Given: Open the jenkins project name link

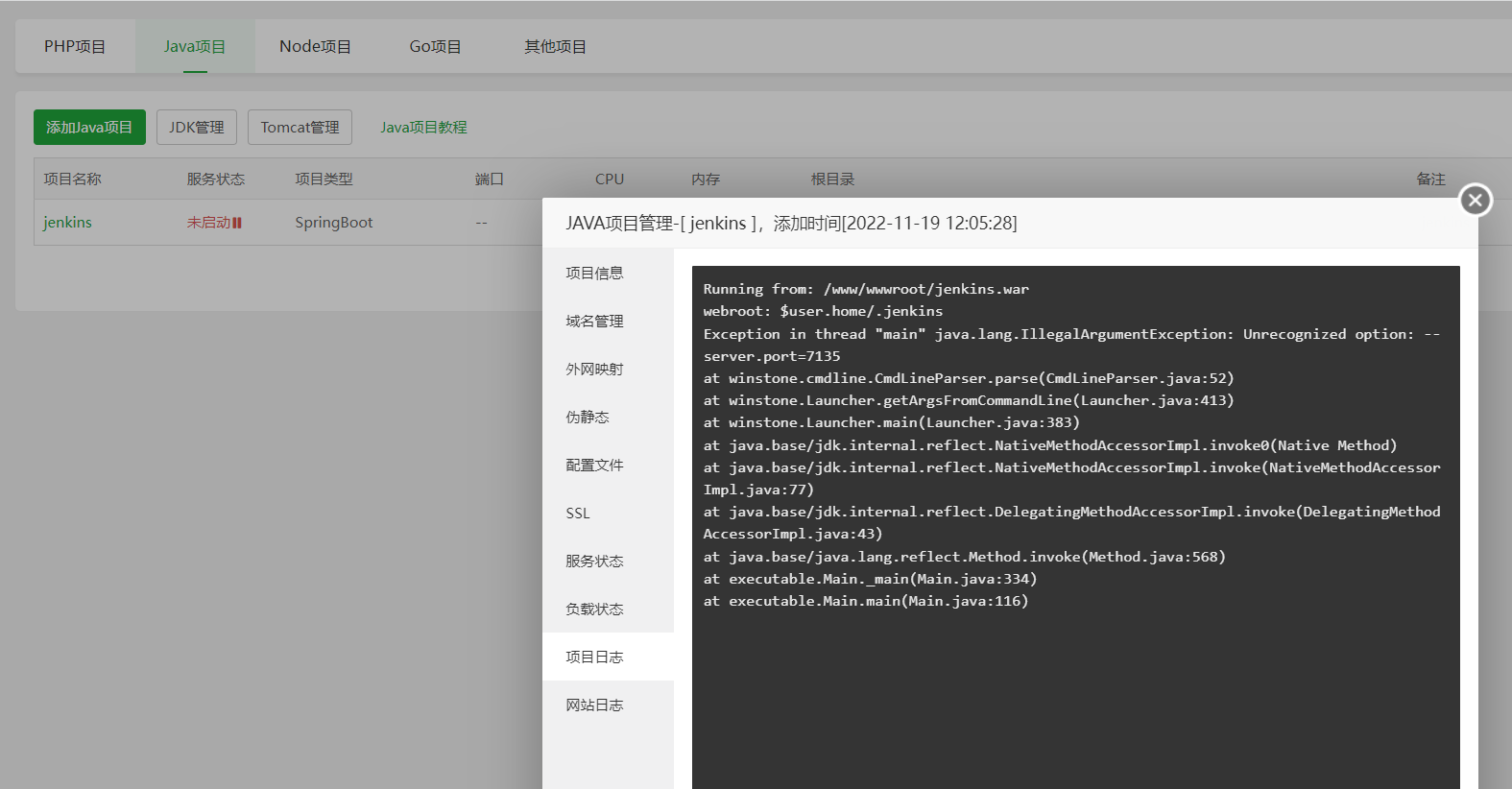Looking at the screenshot, I should tap(67, 223).
